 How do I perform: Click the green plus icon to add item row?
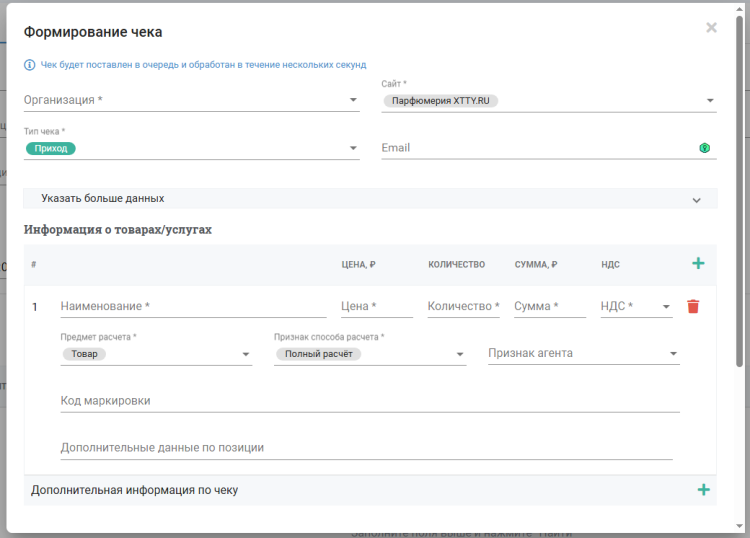[698, 263]
